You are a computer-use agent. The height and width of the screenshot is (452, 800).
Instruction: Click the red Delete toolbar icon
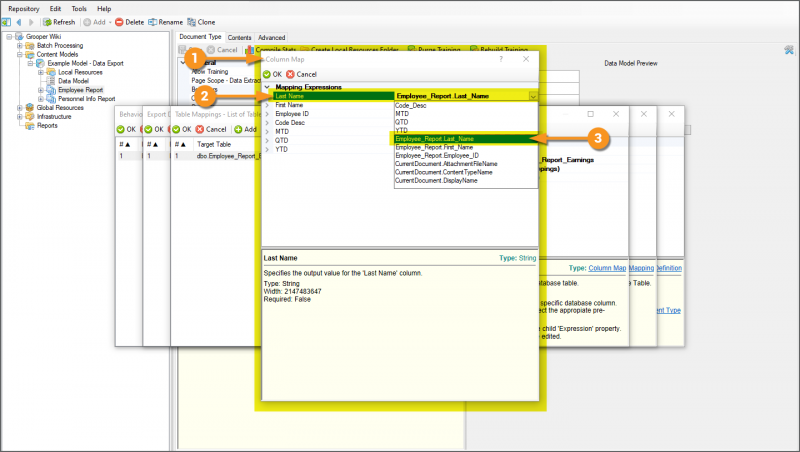click(119, 22)
